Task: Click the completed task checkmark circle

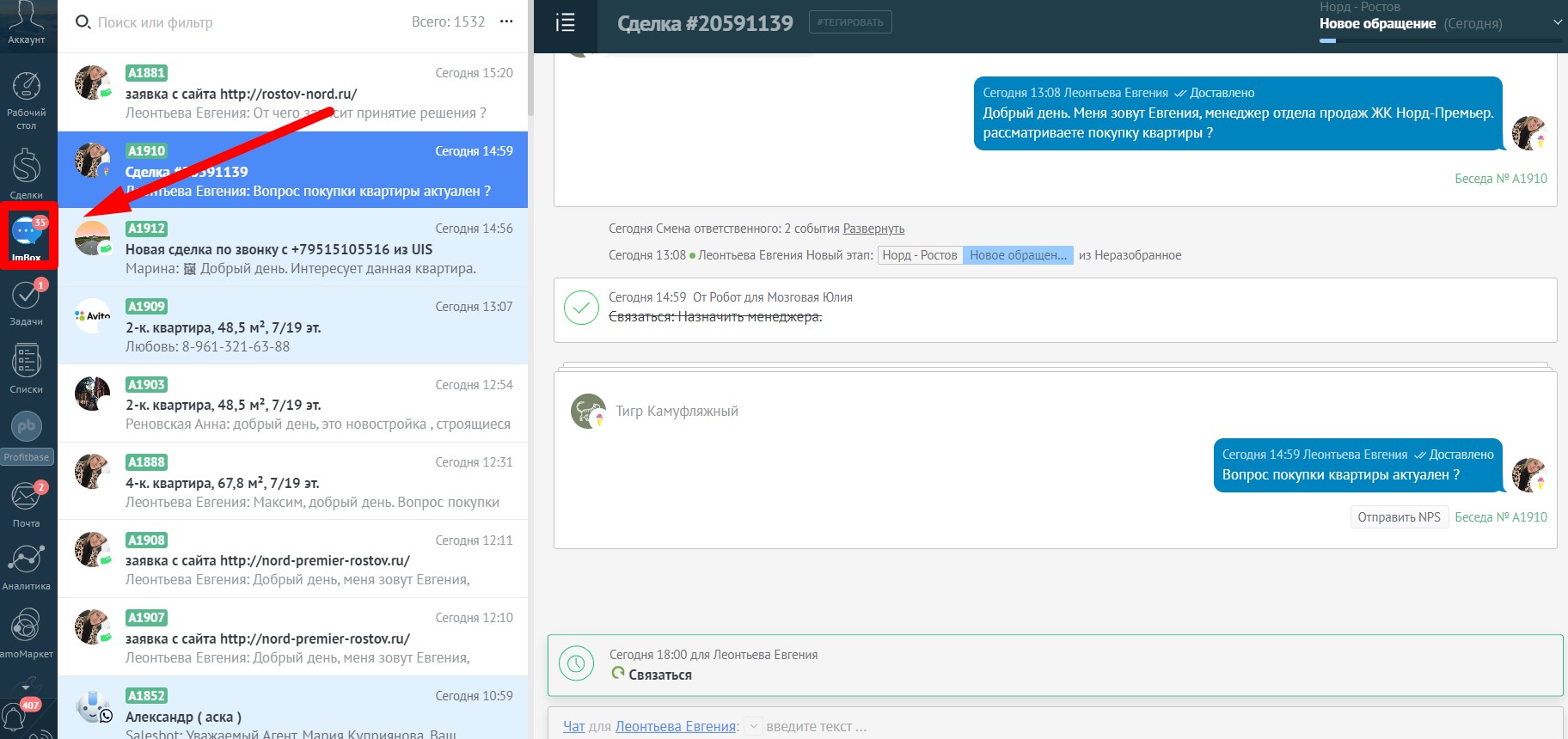Action: click(581, 308)
